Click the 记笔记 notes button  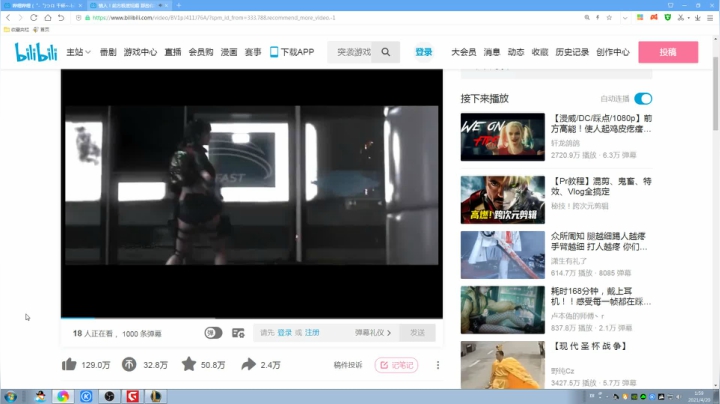pyautogui.click(x=396, y=365)
